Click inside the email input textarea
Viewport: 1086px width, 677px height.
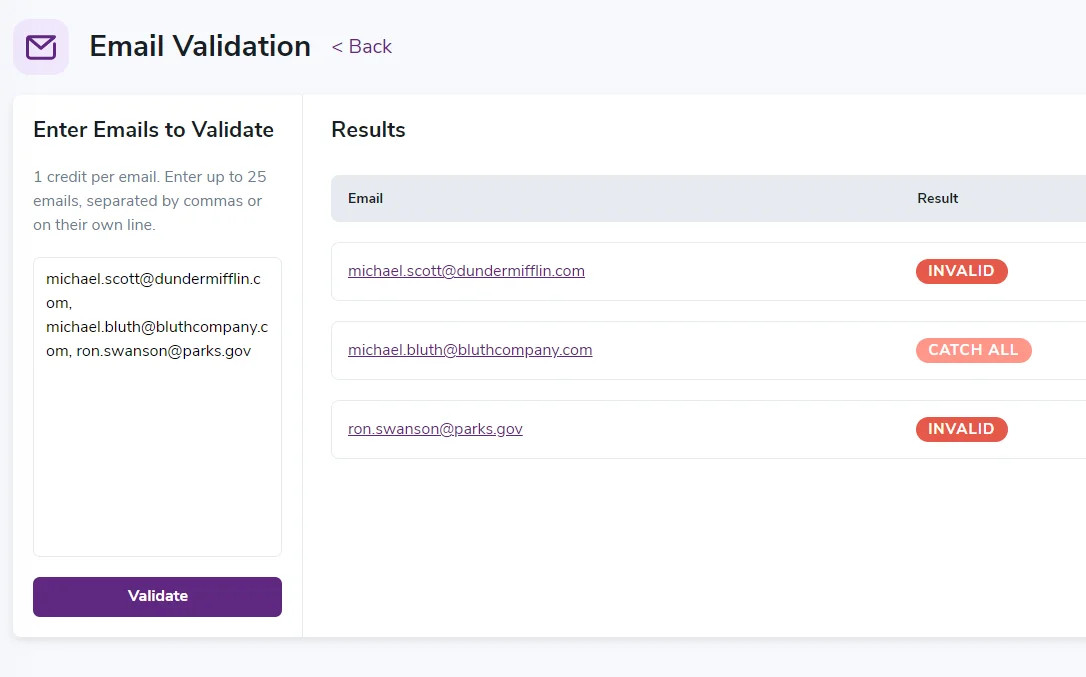click(157, 405)
